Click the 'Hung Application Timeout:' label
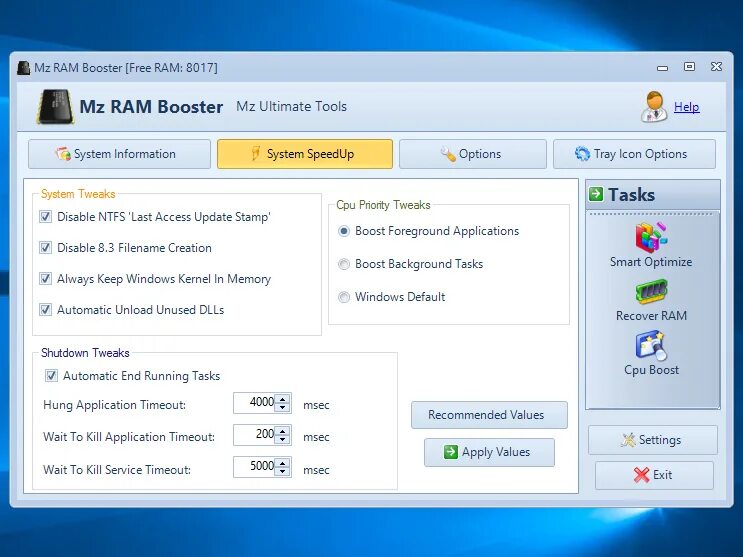743x557 pixels. [114, 405]
